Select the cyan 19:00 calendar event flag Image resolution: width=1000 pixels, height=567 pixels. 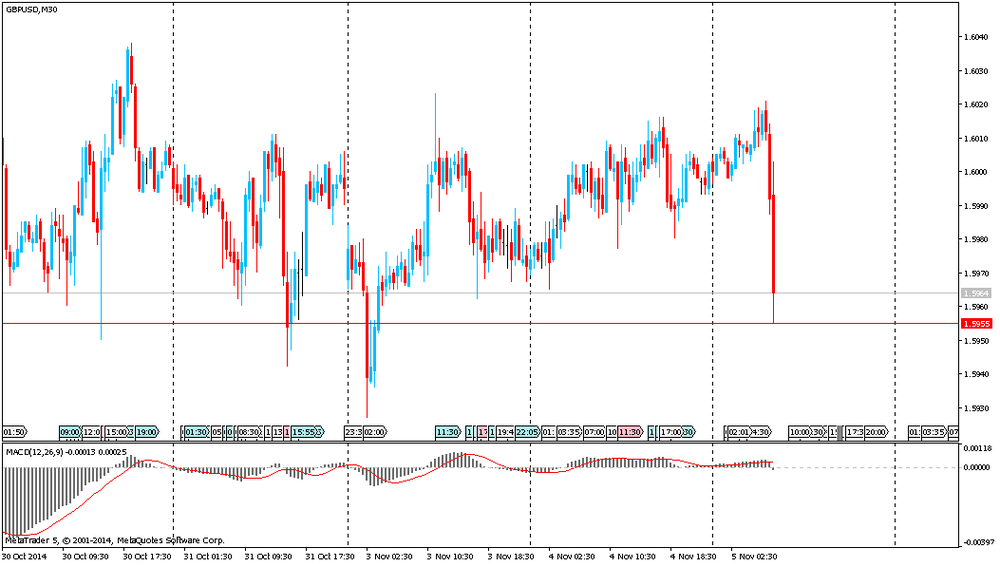146,432
